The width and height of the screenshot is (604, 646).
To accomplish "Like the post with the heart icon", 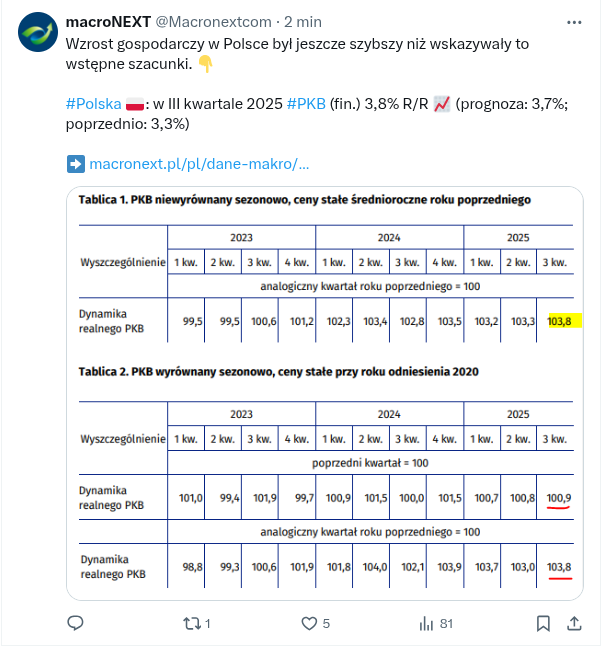I will pyautogui.click(x=311, y=623).
